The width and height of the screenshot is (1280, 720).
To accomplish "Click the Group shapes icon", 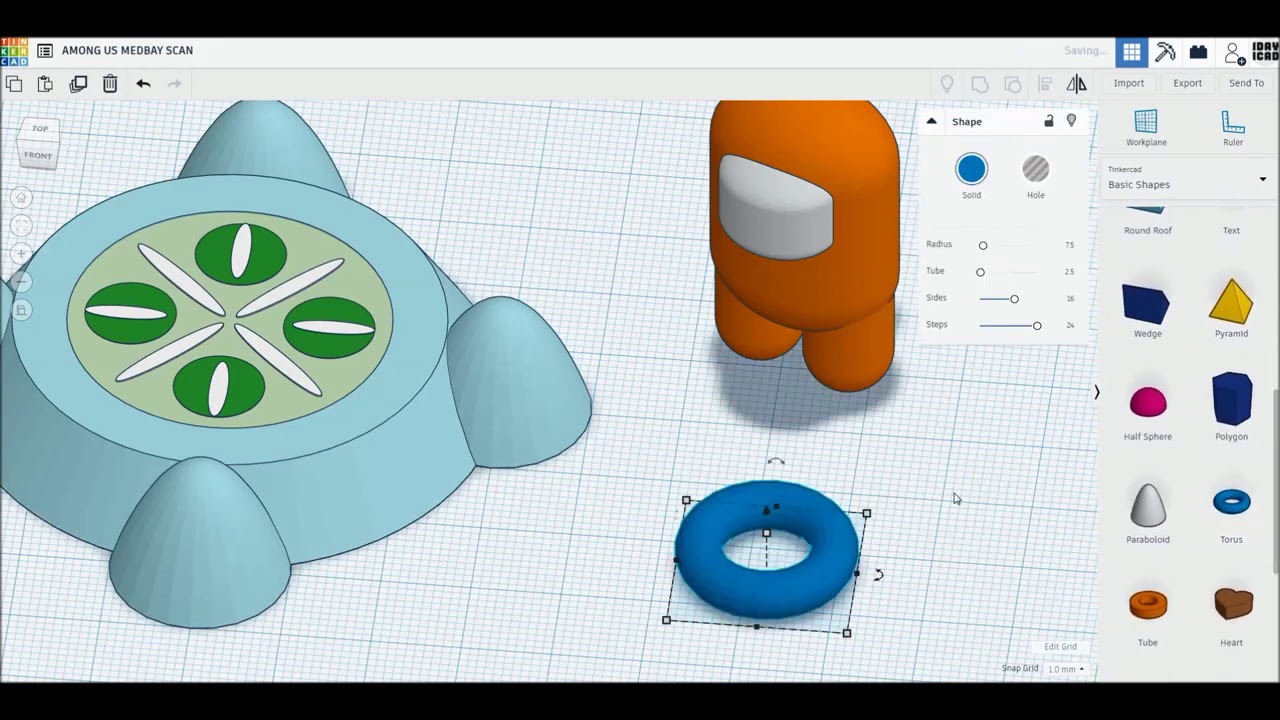I will pyautogui.click(x=980, y=84).
